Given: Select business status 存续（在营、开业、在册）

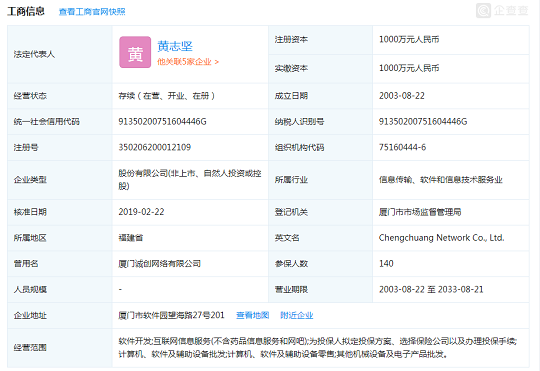Looking at the screenshot, I should [x=167, y=96].
